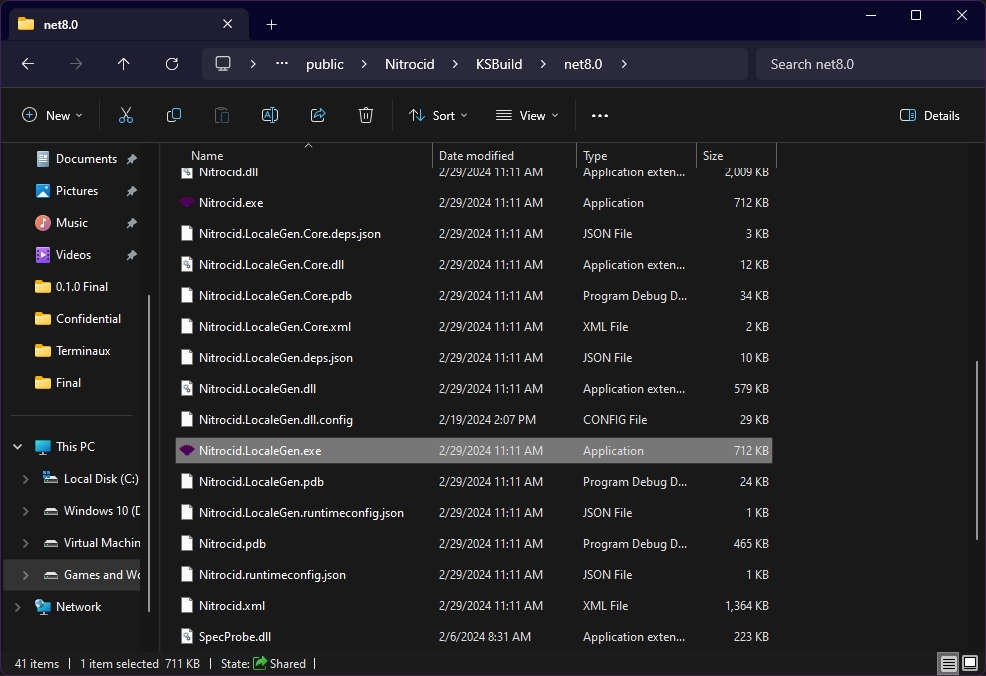Image resolution: width=986 pixels, height=676 pixels.
Task: Click the Cut scissors icon
Action: click(126, 115)
